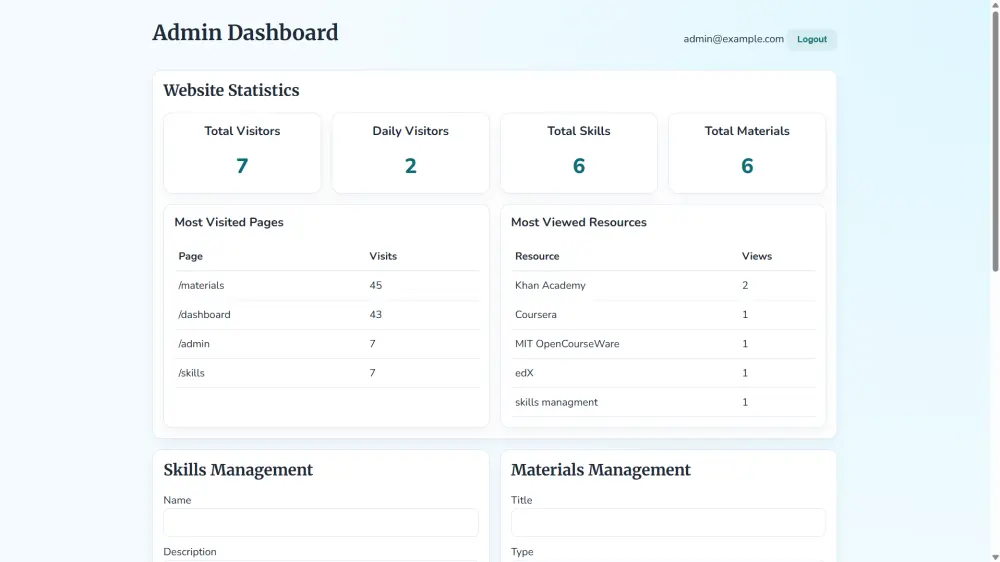1000x562 pixels.
Task: Click the Coursera resource row
Action: (664, 315)
